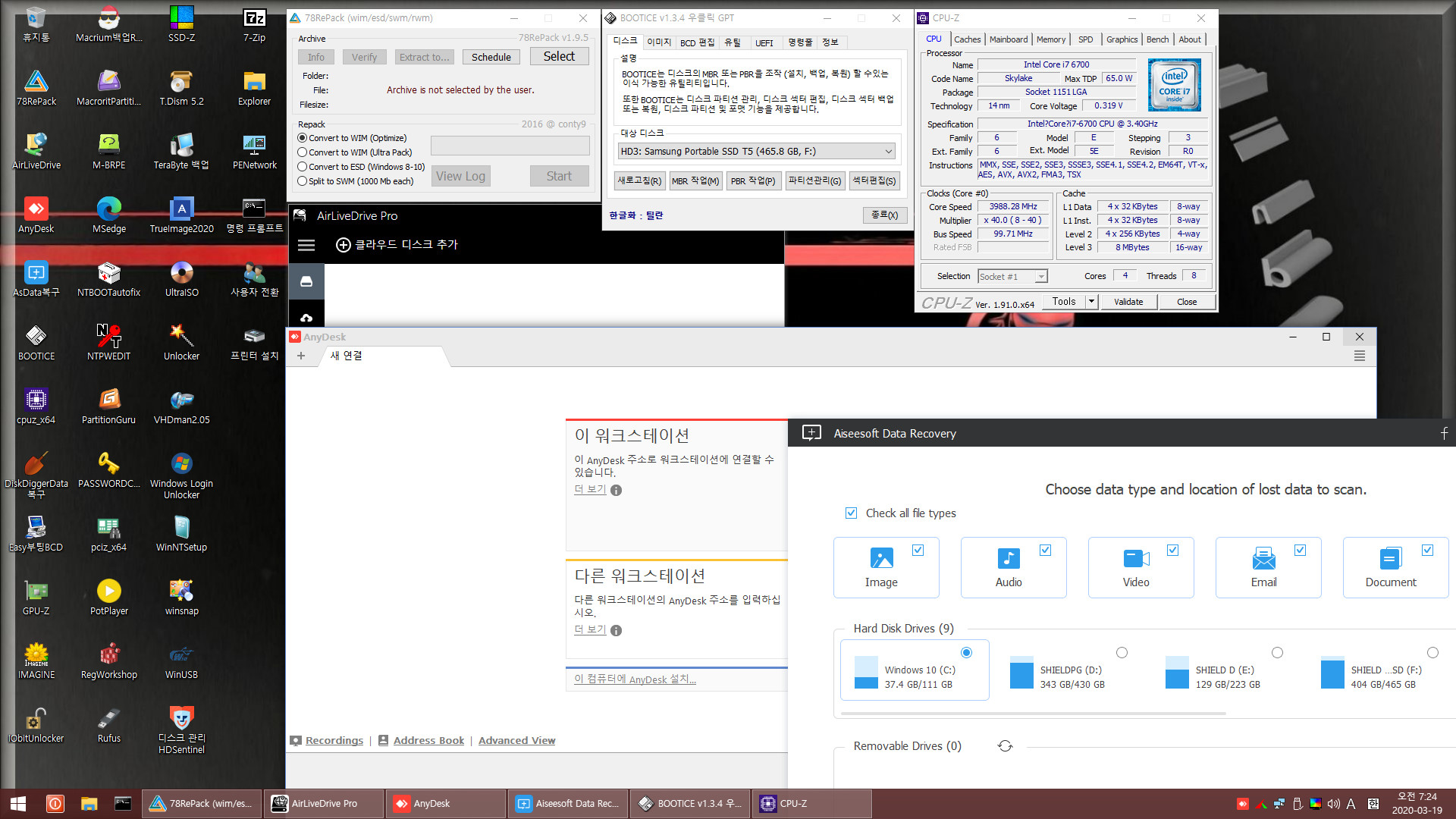The width and height of the screenshot is (1456, 819).
Task: Click BOOTICE MBR 작업(M) button
Action: coord(695,181)
